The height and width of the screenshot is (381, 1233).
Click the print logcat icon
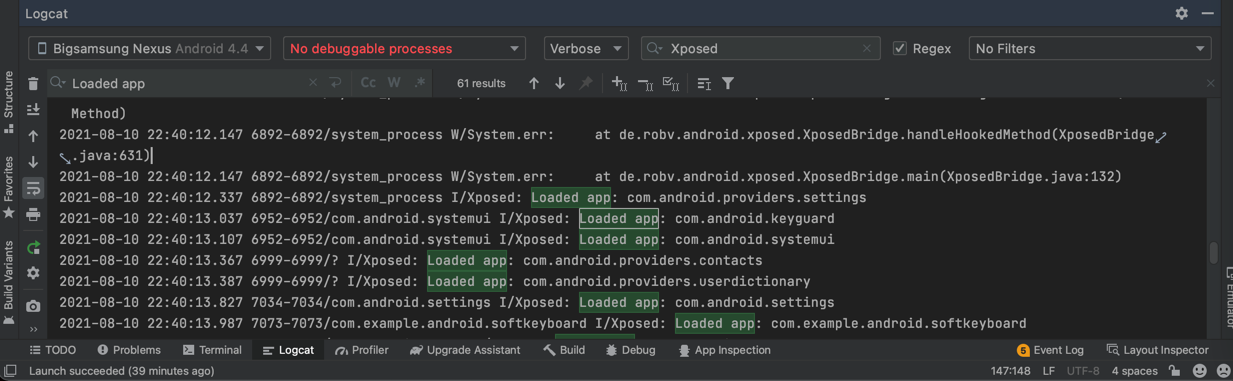point(33,214)
